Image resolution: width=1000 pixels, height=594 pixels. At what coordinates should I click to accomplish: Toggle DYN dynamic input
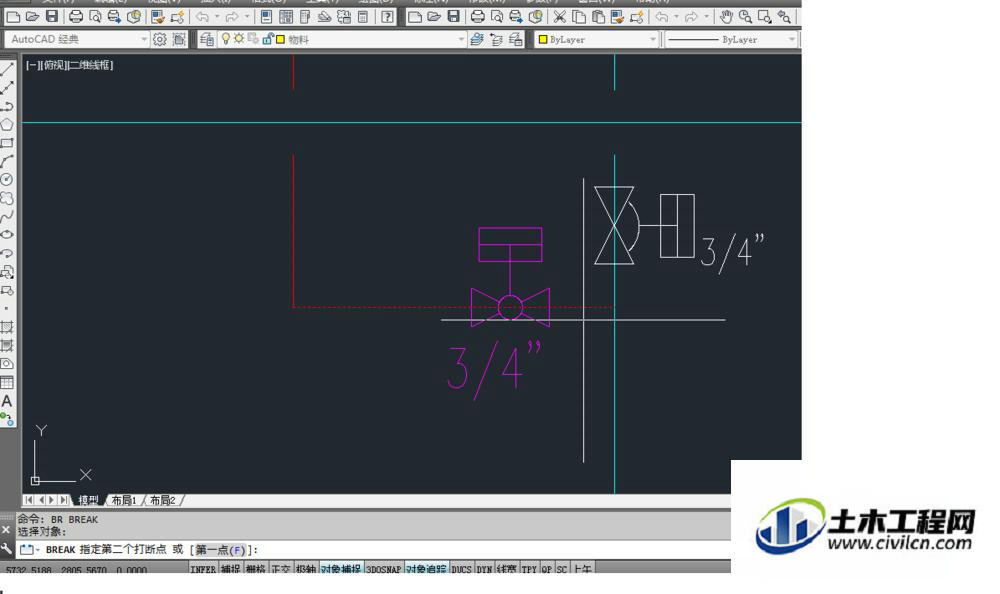485,568
